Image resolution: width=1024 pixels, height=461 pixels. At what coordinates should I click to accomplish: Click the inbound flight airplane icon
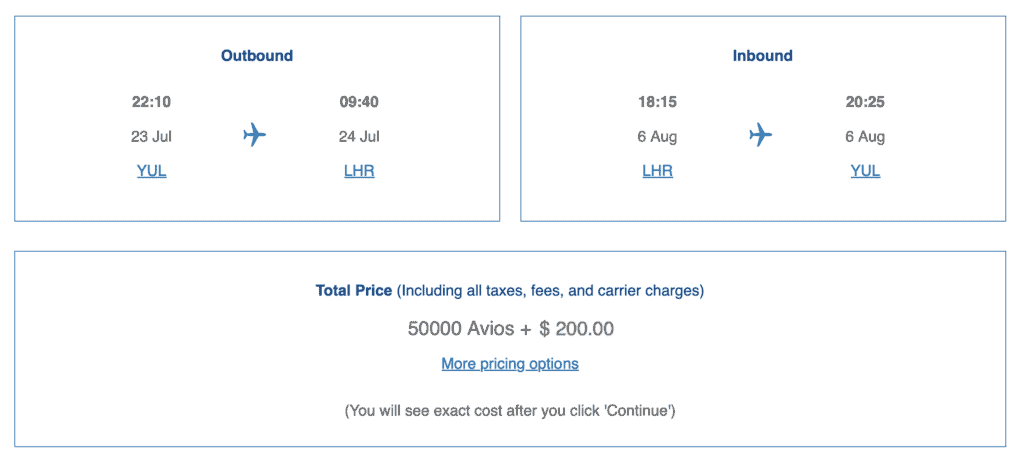(761, 135)
